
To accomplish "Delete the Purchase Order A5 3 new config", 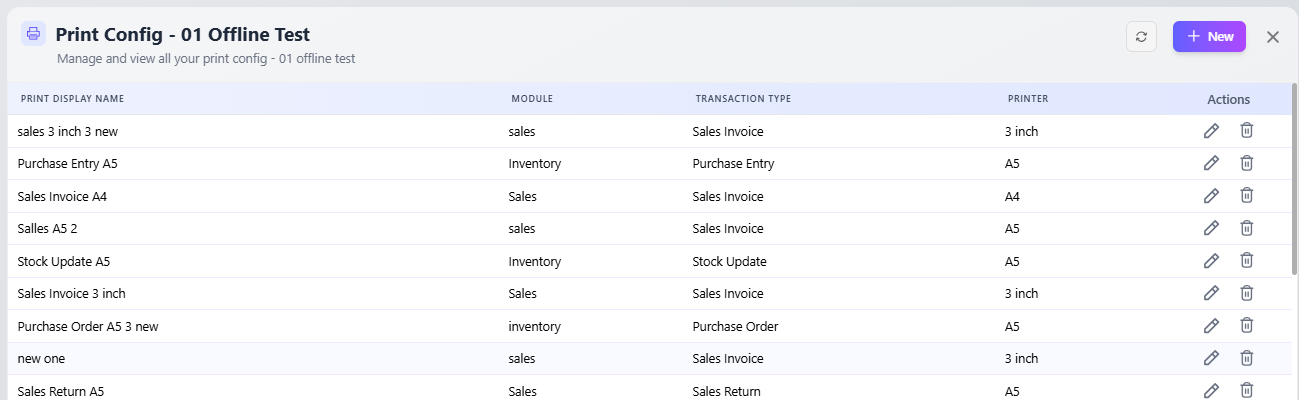I will (1246, 326).
